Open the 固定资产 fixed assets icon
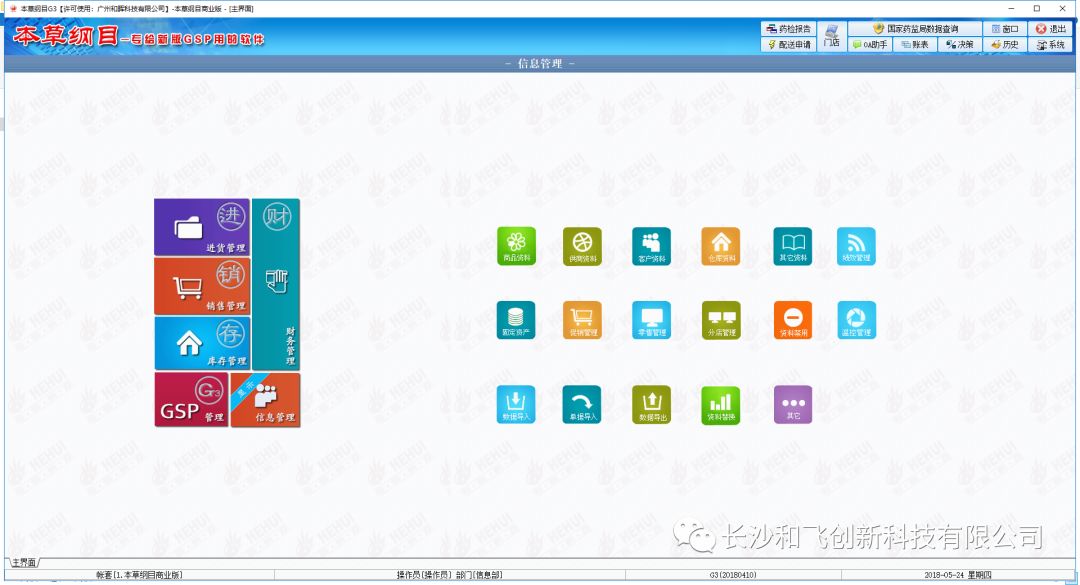Image resolution: width=1080 pixels, height=585 pixels. pyautogui.click(x=516, y=320)
